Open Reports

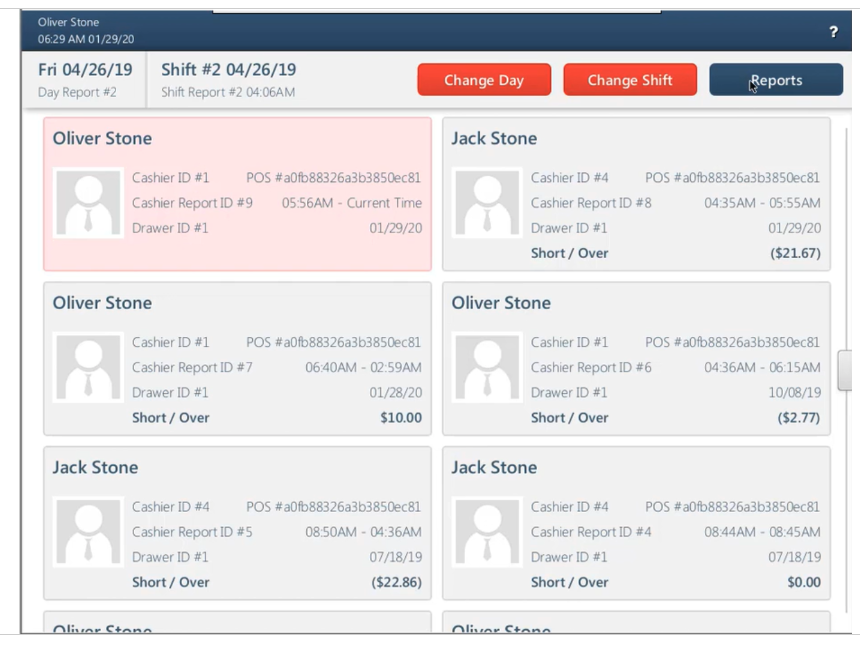point(776,79)
